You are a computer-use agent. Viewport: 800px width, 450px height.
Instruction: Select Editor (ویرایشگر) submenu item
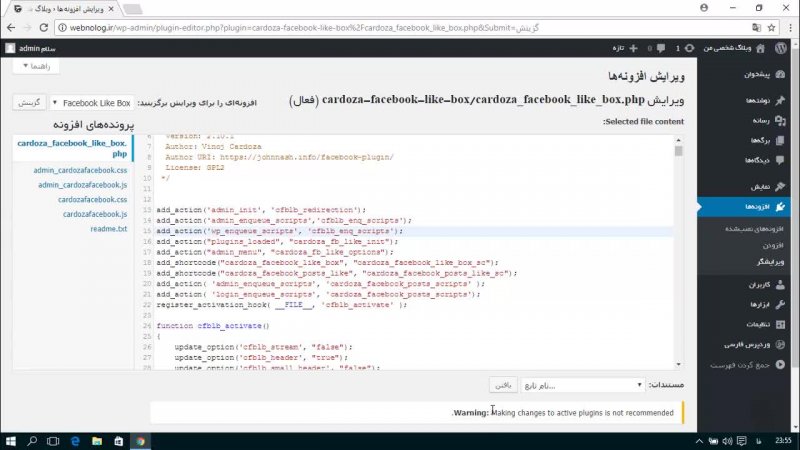point(752,261)
